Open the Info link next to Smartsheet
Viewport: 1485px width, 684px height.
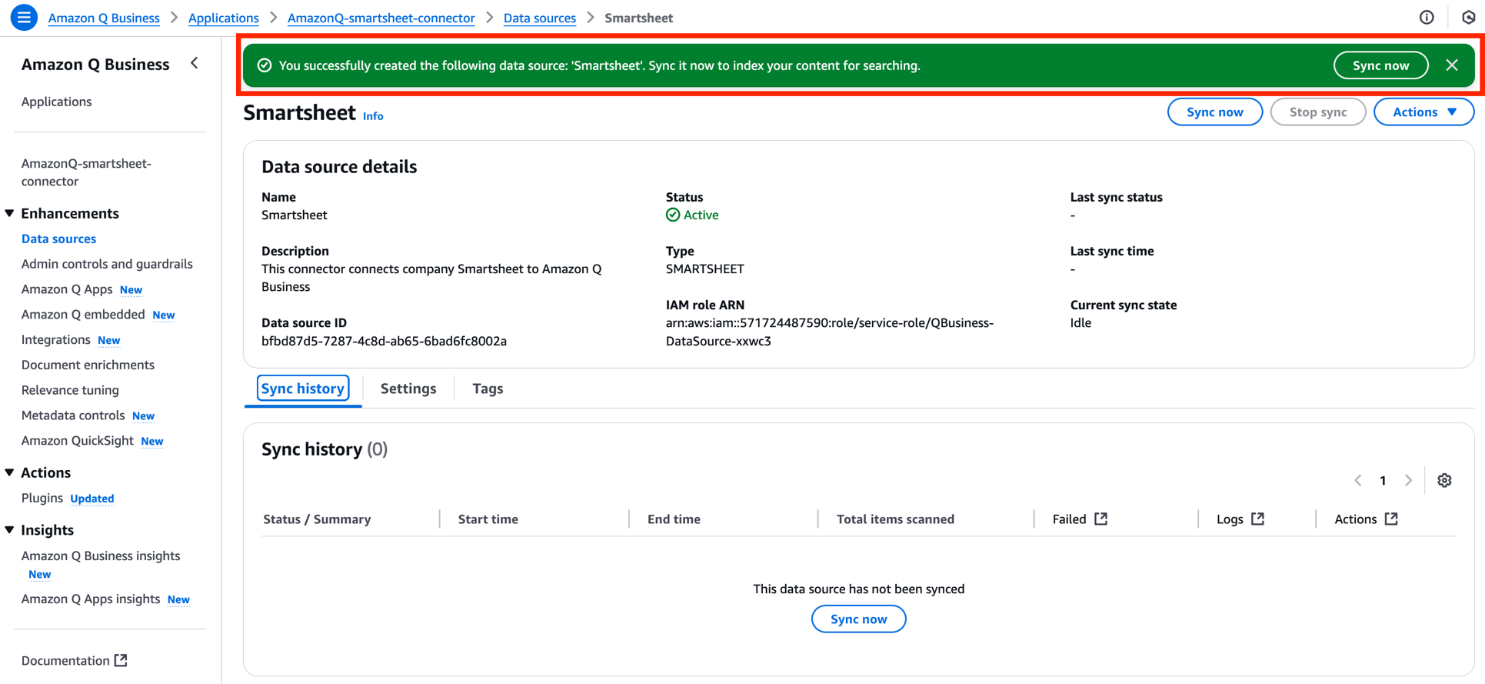(373, 116)
